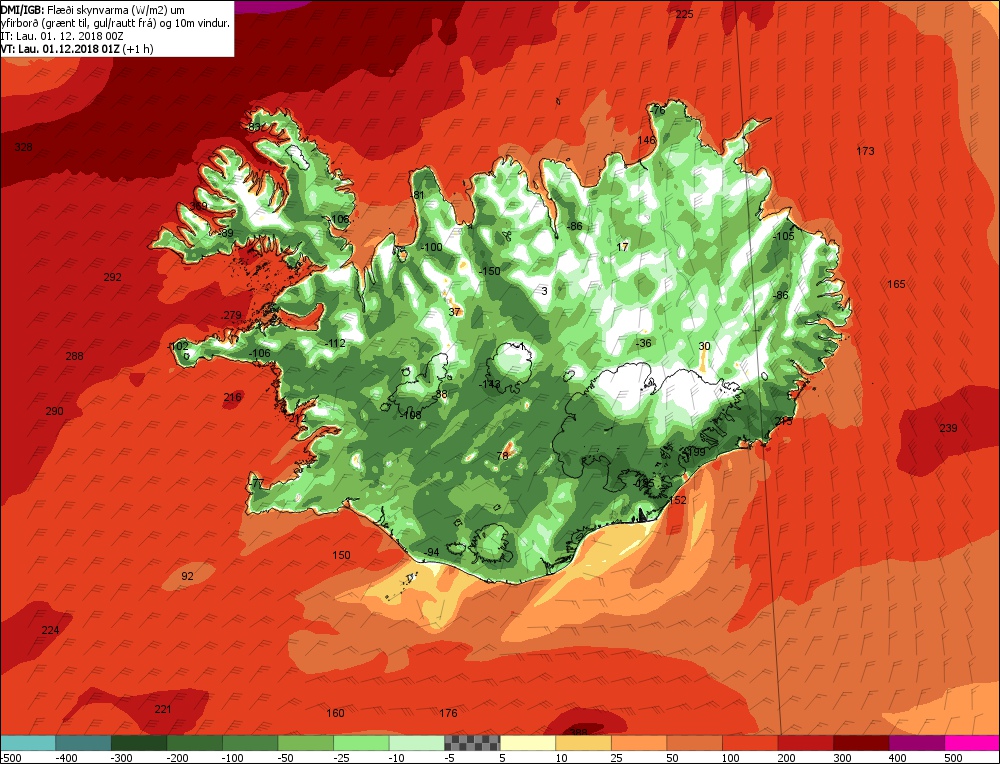This screenshot has height=764, width=1000.
Task: Click the crimson legend swatch labeled 200
Action: pyautogui.click(x=805, y=743)
